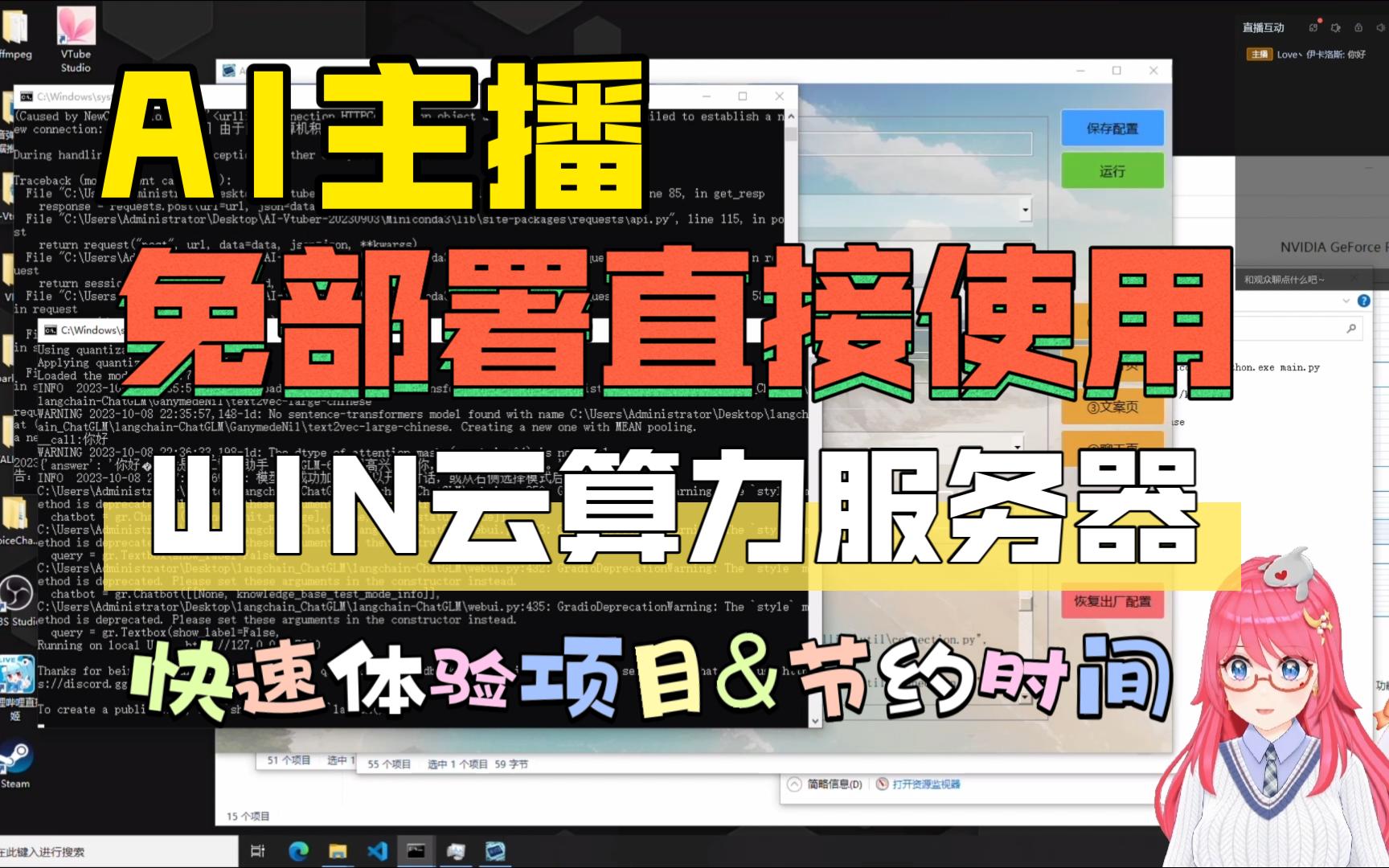Open the OBS Studio desktop icon
This screenshot has width=1389, height=868.
pyautogui.click(x=16, y=601)
